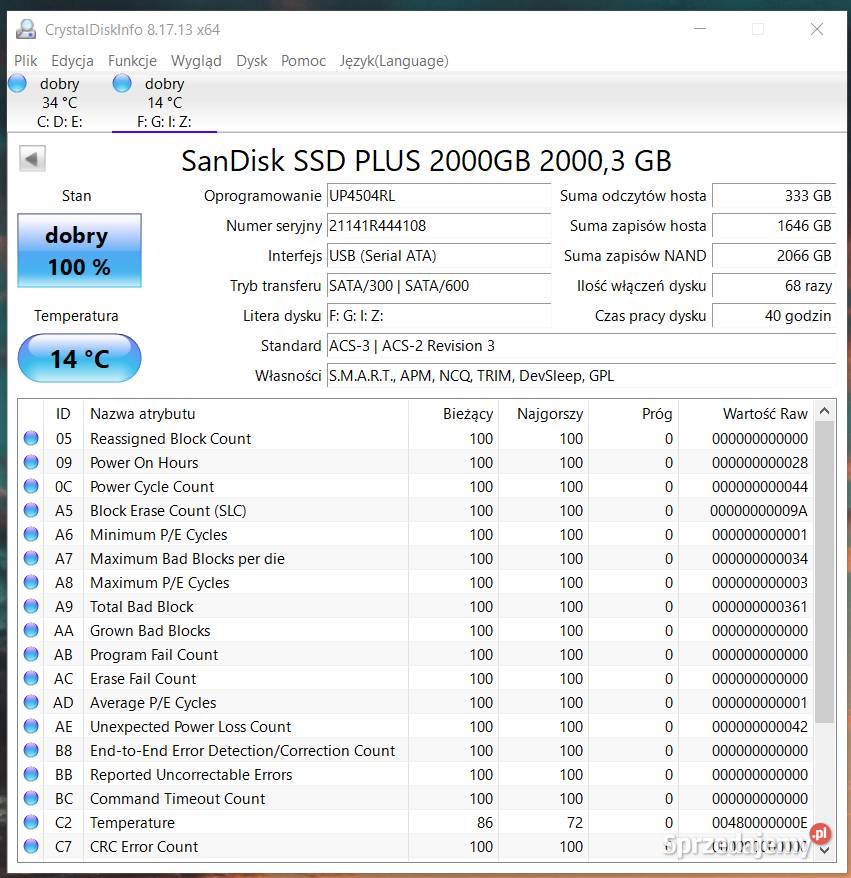This screenshot has height=878, width=851.
Task: Click status orb for disk C: D: E:
Action: (17, 83)
